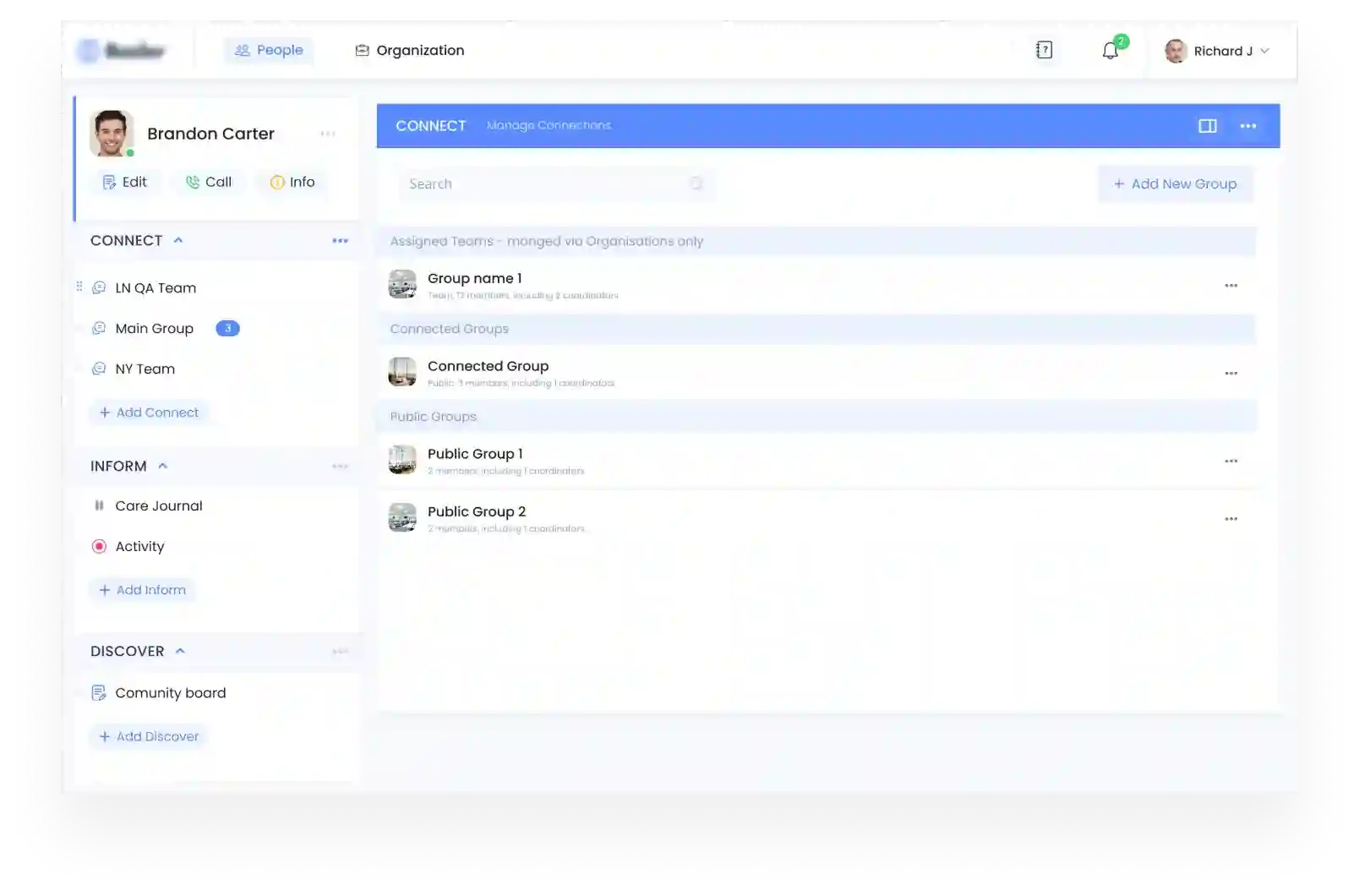Click the search magnifier icon

pos(696,183)
